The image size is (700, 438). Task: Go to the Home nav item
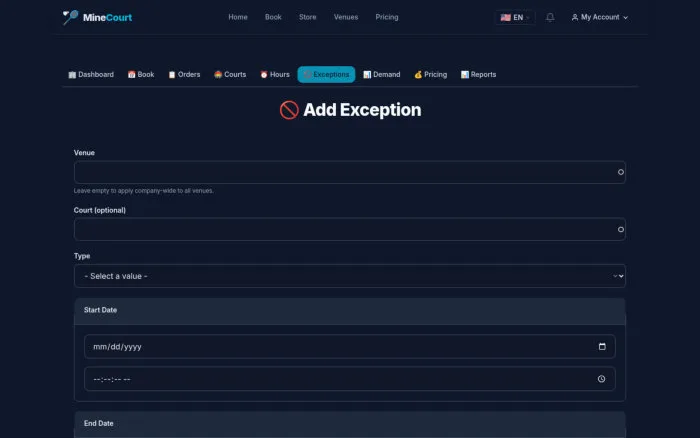238,17
